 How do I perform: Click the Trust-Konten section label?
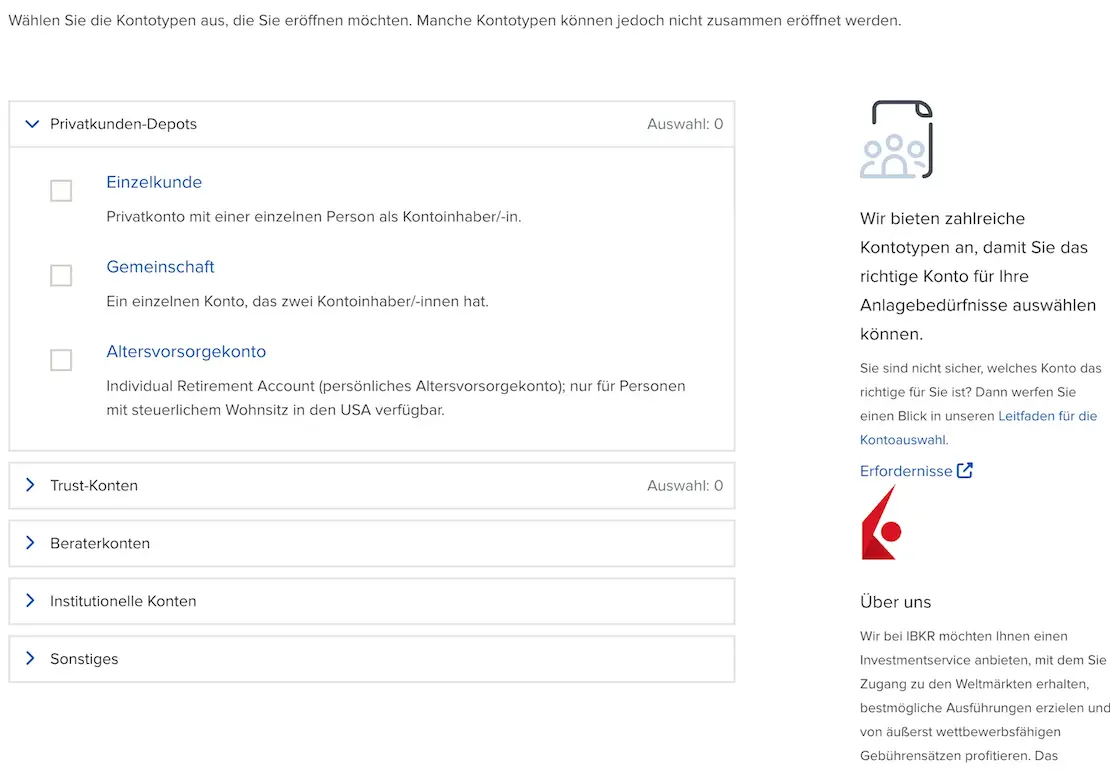[x=94, y=485]
